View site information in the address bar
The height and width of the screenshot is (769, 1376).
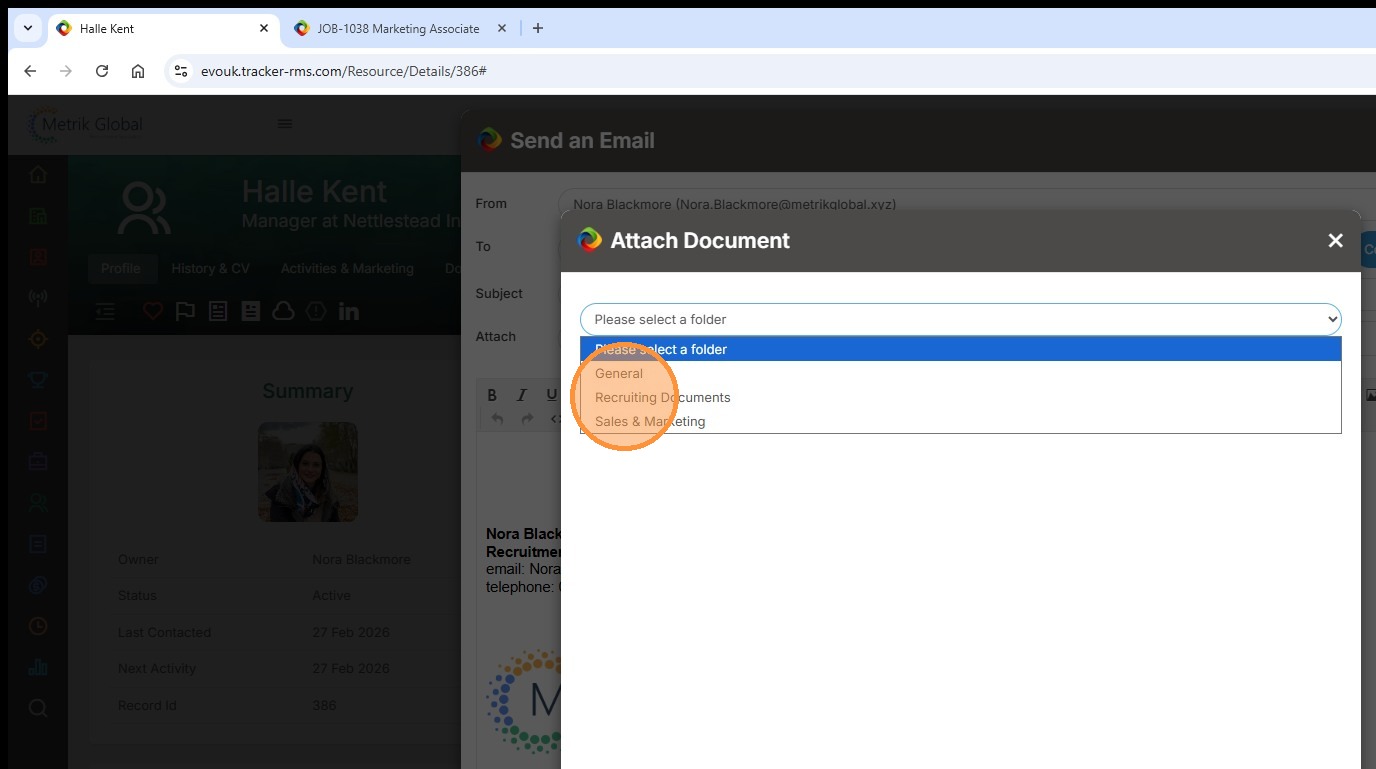point(181,71)
